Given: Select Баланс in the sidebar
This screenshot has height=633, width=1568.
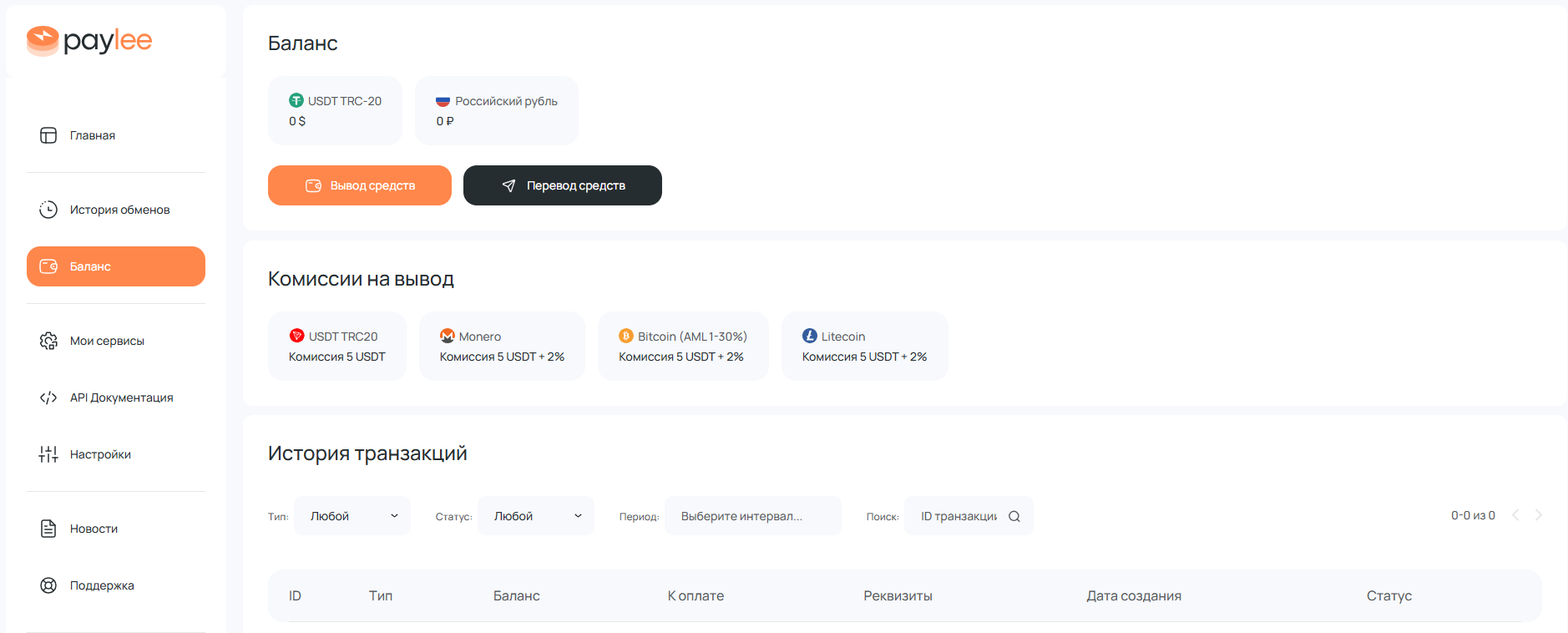Looking at the screenshot, I should click(116, 266).
